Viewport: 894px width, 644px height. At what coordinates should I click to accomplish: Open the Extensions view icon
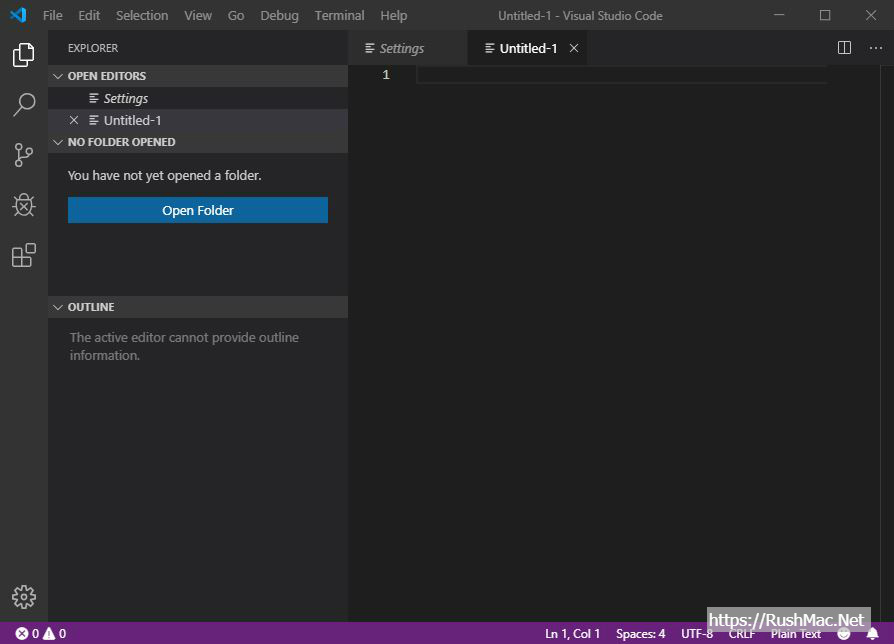23,255
